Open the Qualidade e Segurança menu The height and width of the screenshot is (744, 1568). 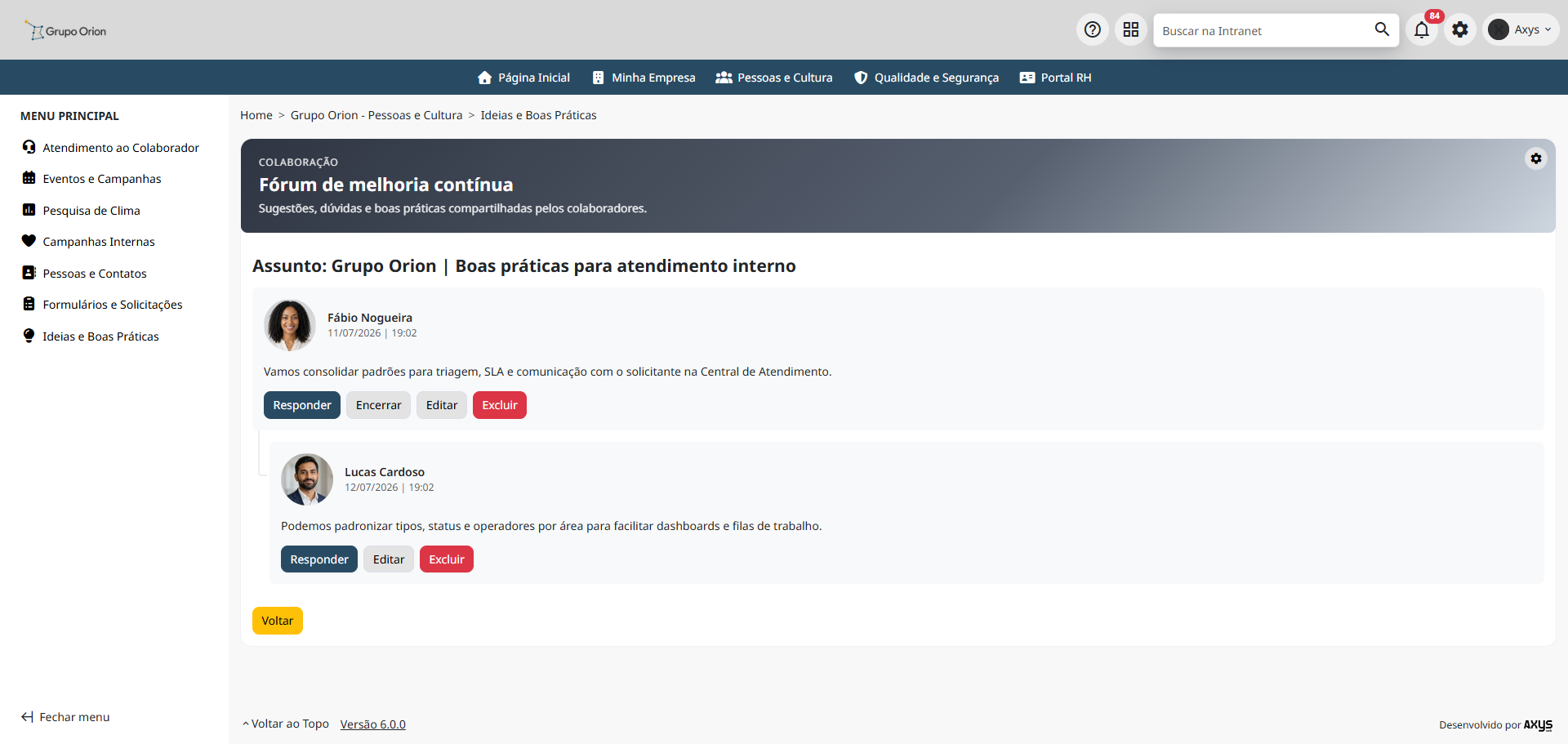(937, 78)
